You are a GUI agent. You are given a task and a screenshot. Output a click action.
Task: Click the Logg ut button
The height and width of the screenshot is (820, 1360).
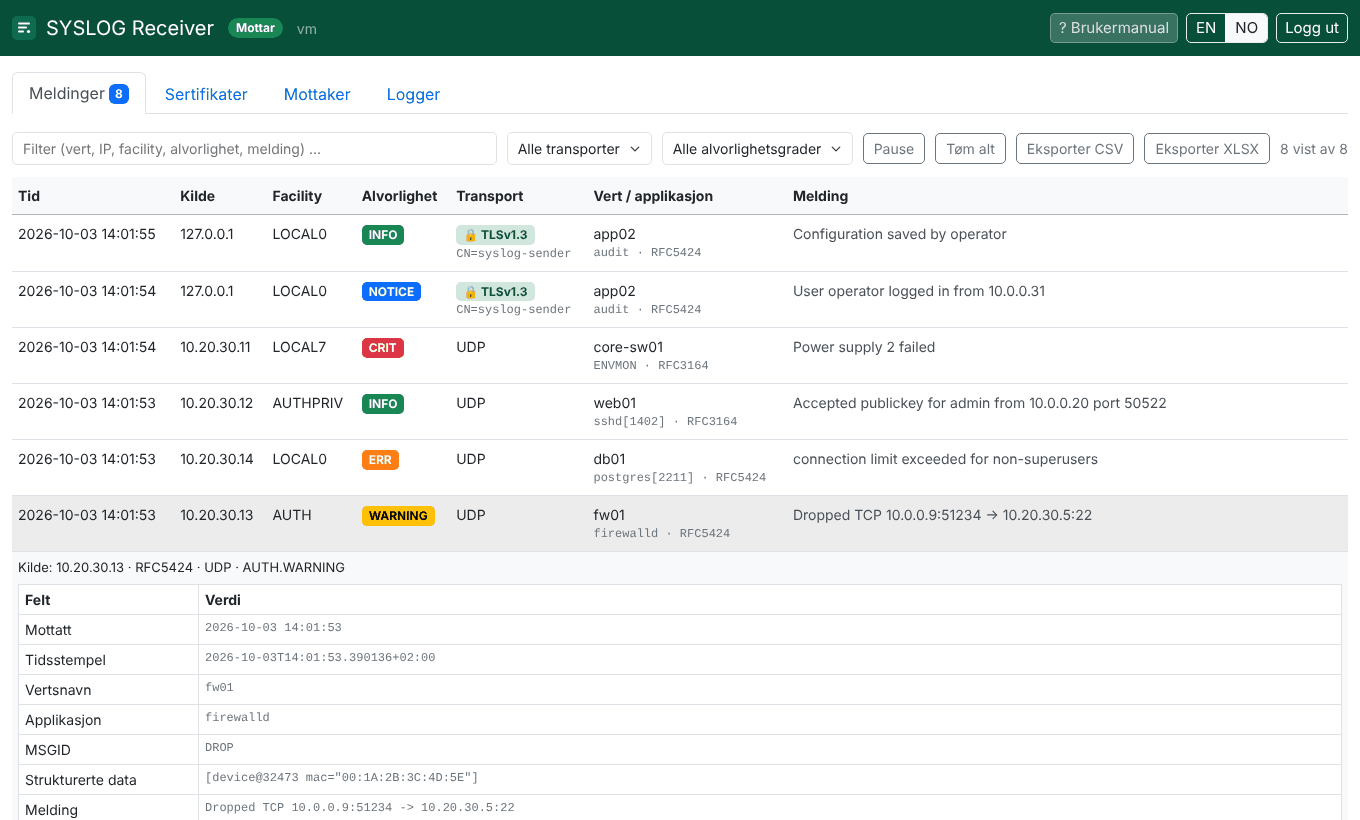coord(1312,28)
